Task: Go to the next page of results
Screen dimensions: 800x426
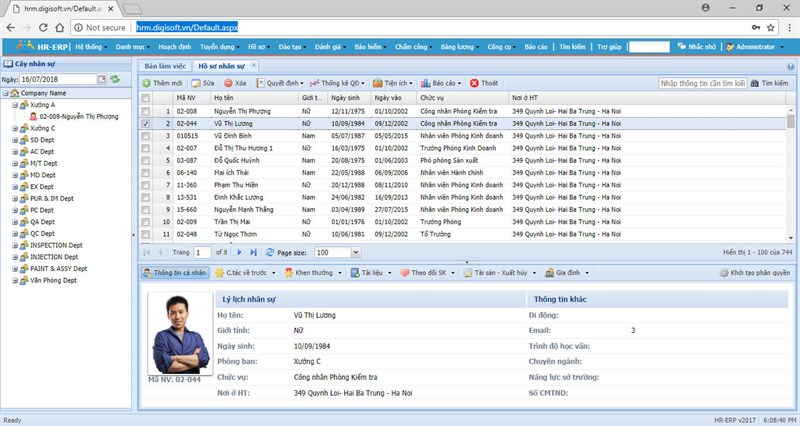Action: pyautogui.click(x=240, y=252)
